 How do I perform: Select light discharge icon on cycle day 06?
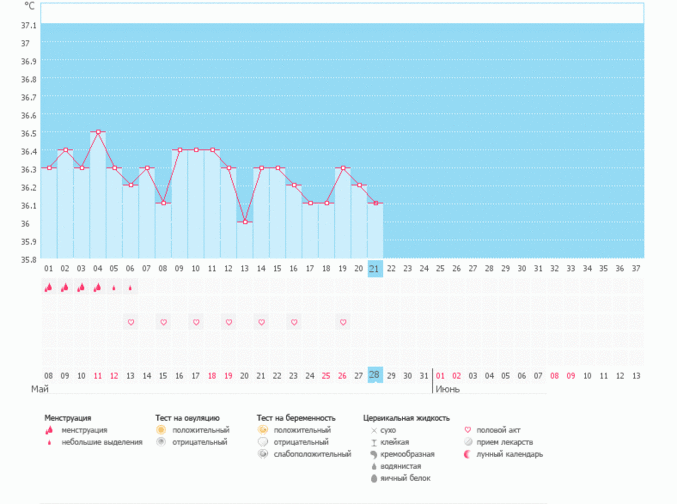tap(130, 288)
